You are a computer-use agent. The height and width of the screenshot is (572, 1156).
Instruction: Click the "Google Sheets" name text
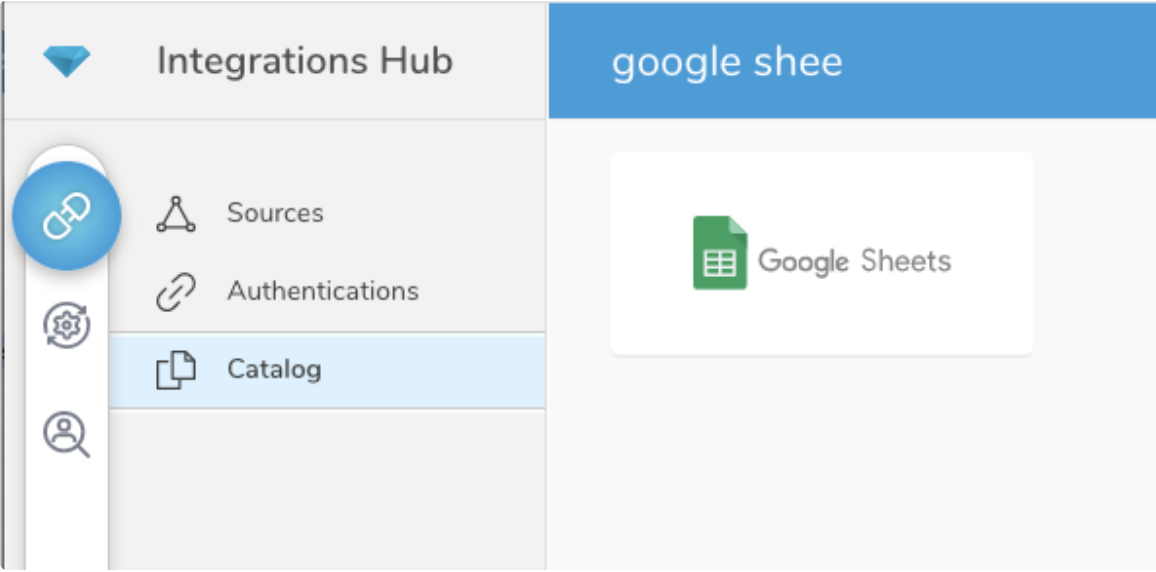tap(854, 262)
